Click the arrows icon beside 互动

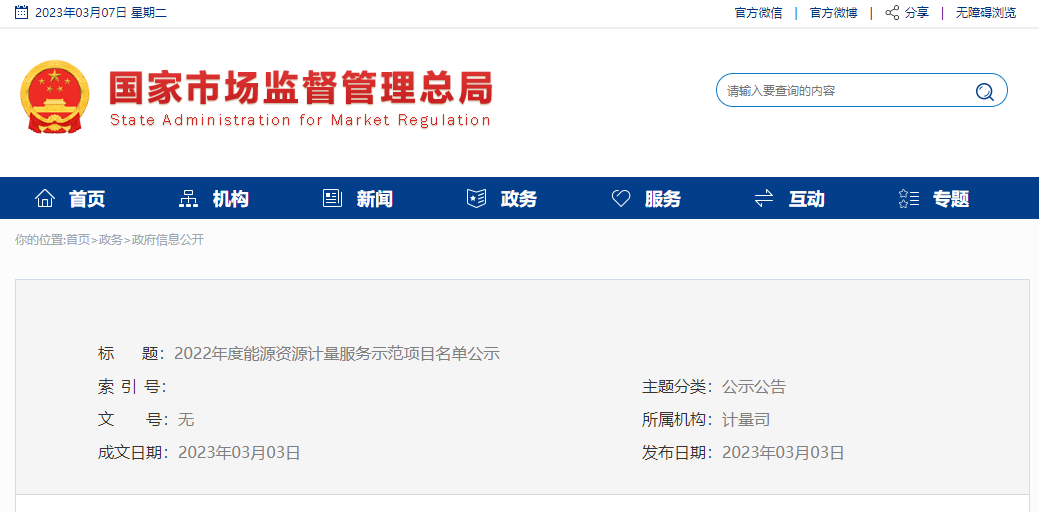point(764,198)
